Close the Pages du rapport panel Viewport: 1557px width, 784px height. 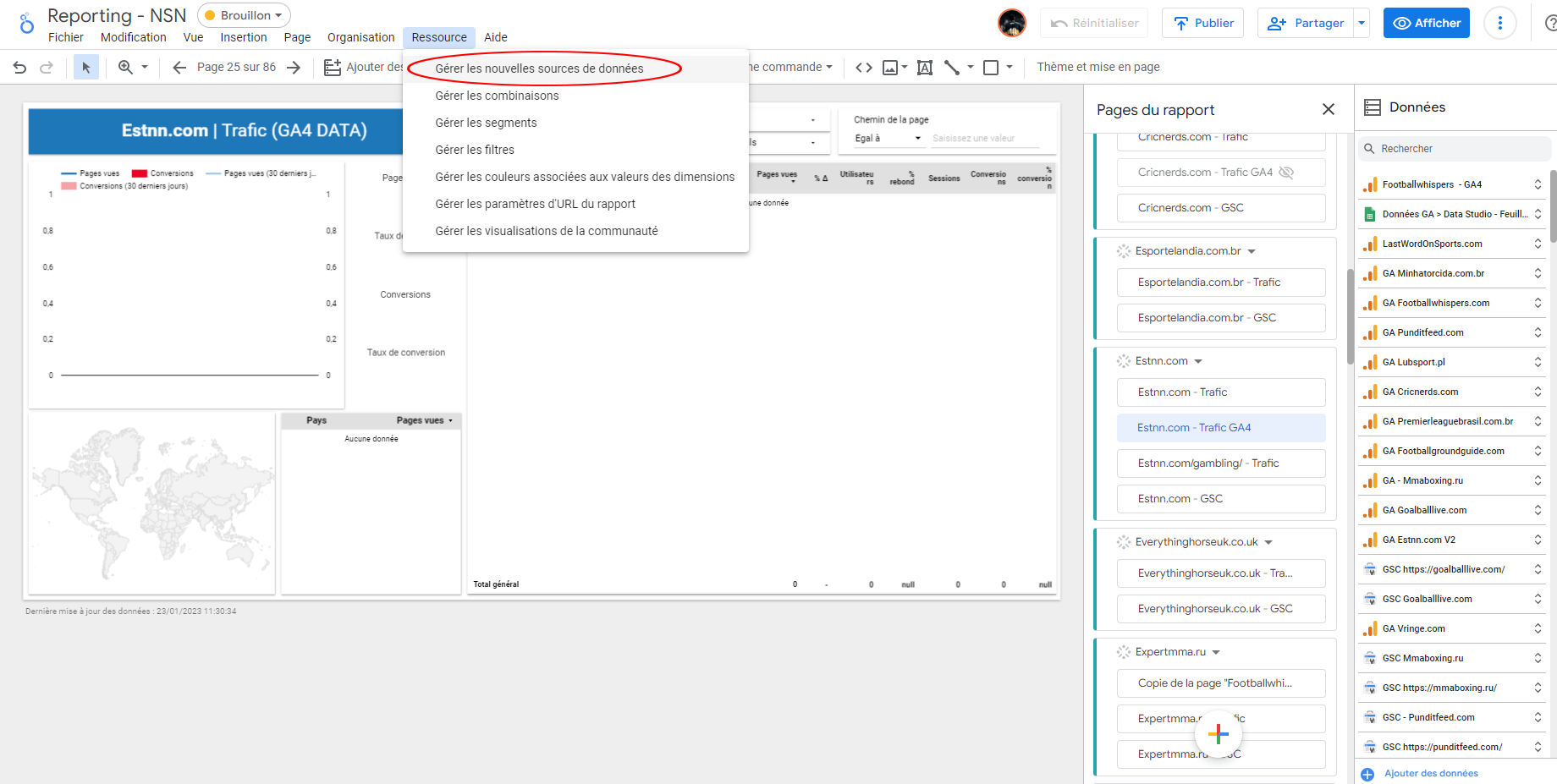[x=1328, y=109]
